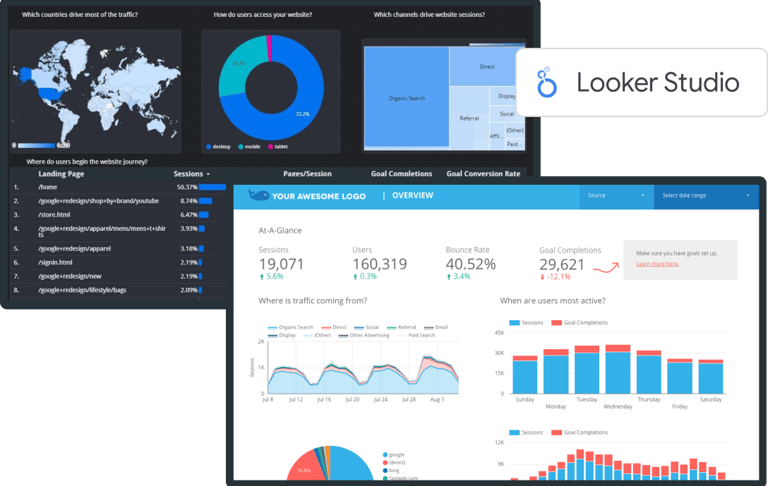The height and width of the screenshot is (486, 768).
Task: Click the green Sessions up arrow
Action: tap(262, 277)
